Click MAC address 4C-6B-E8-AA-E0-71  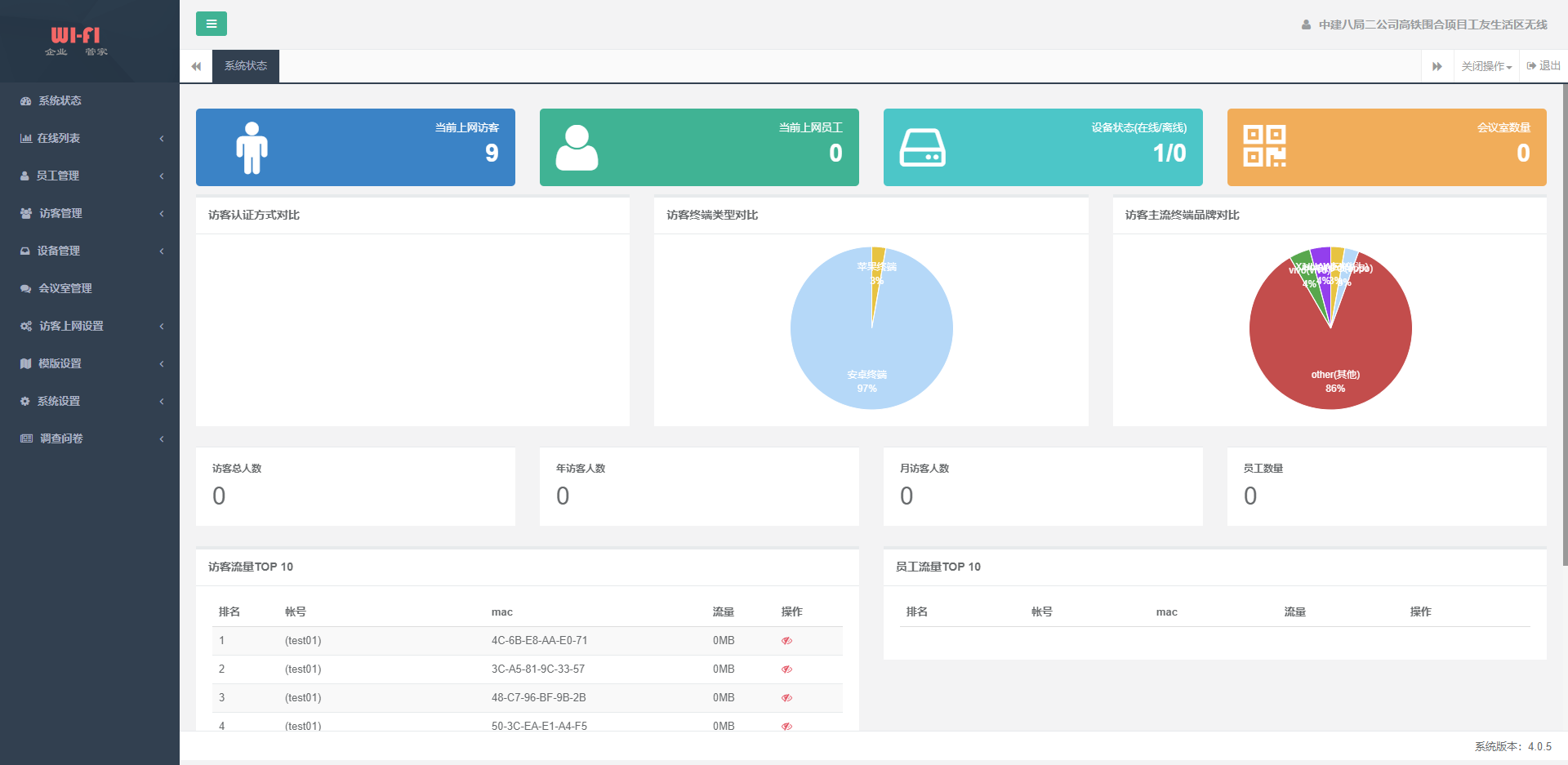[539, 641]
